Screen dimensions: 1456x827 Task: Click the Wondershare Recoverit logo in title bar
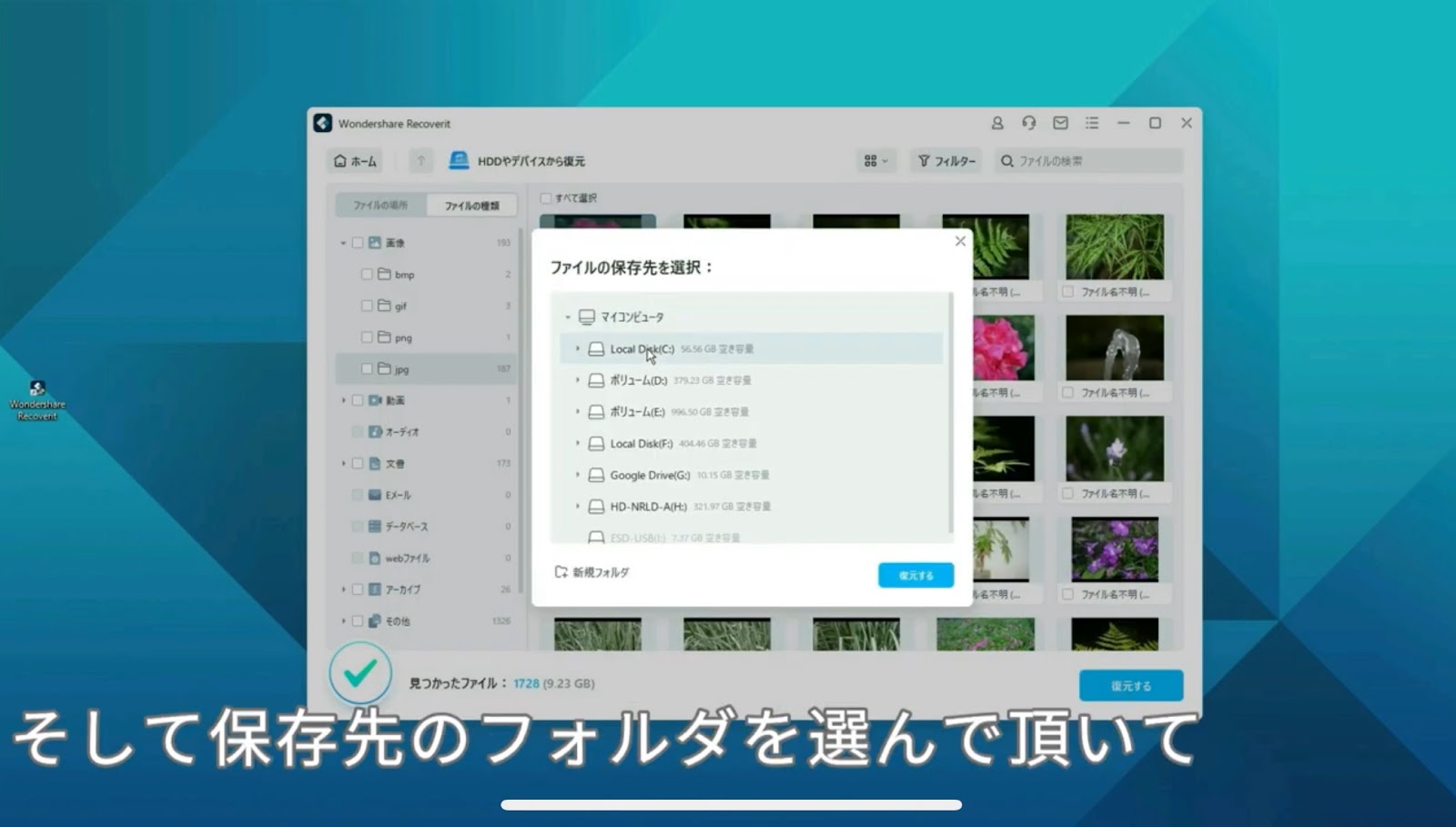[x=323, y=123]
